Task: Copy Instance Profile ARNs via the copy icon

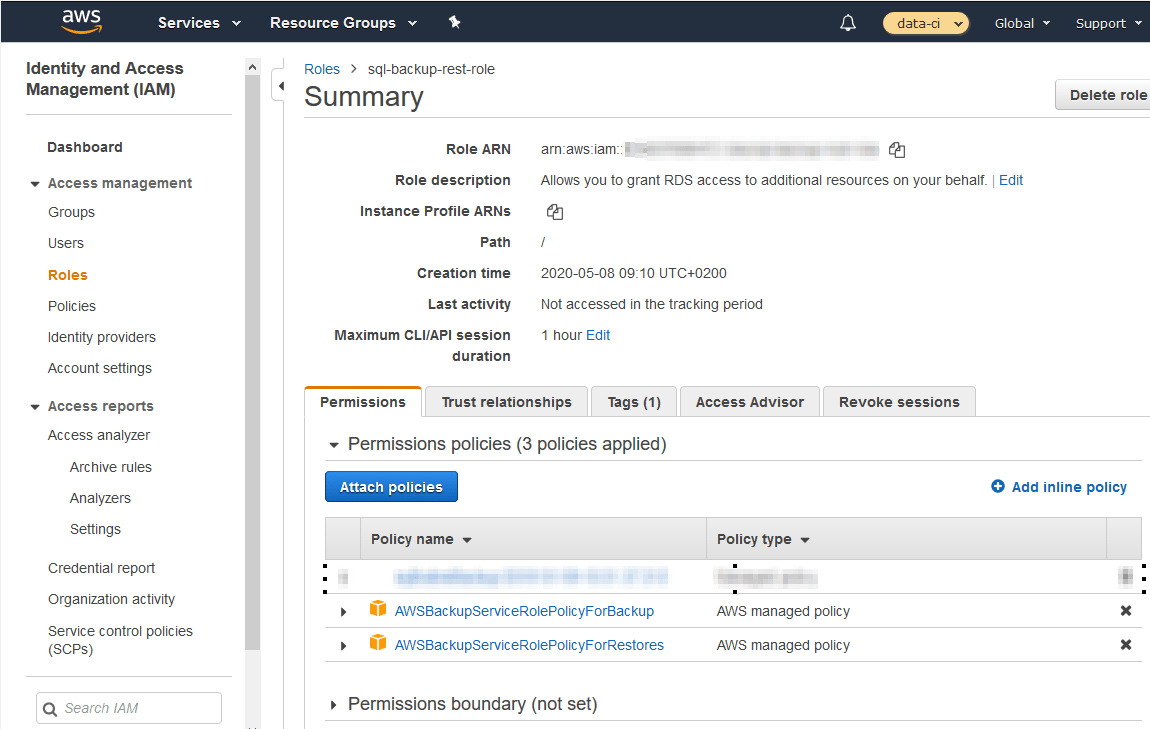Action: tap(554, 211)
